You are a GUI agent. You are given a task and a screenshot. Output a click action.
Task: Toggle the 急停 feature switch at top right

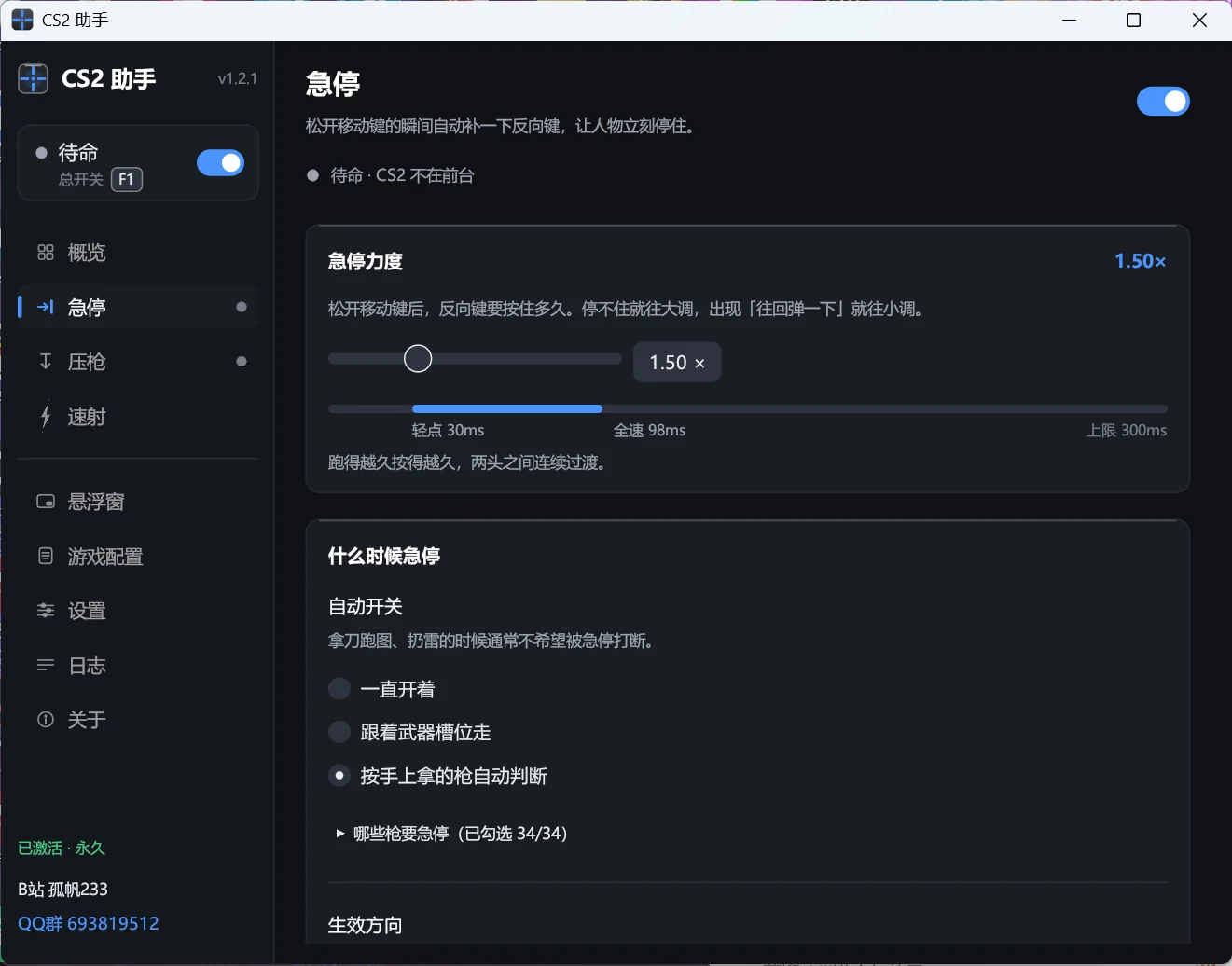pos(1163,101)
